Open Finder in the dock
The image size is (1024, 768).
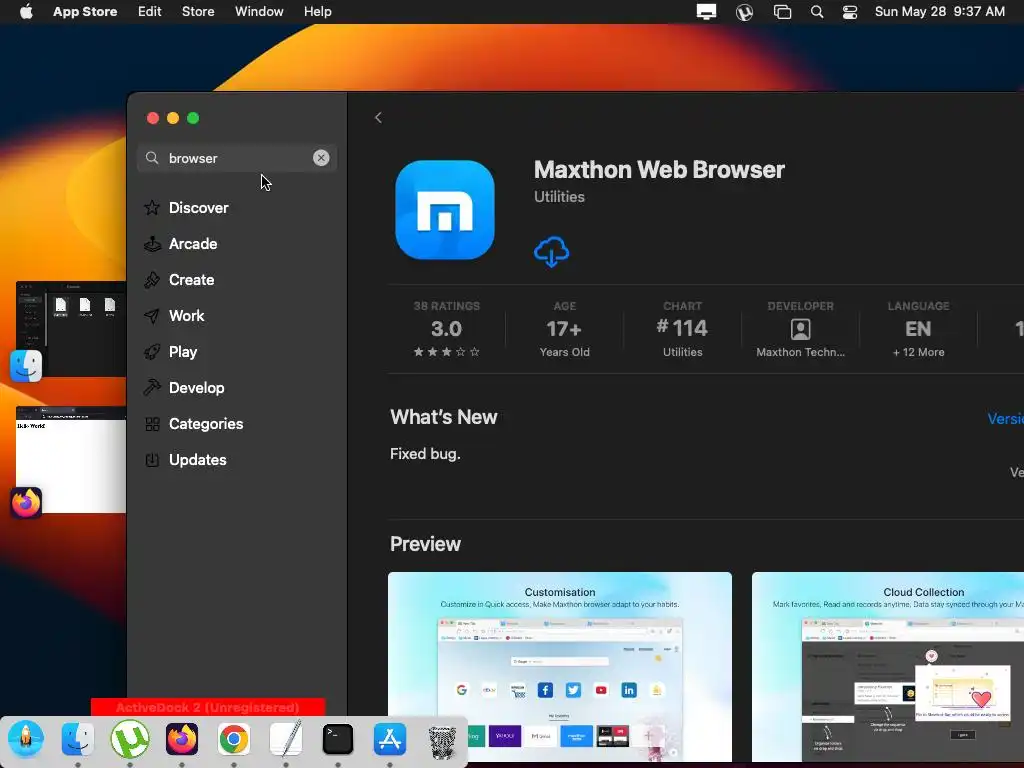[x=78, y=739]
